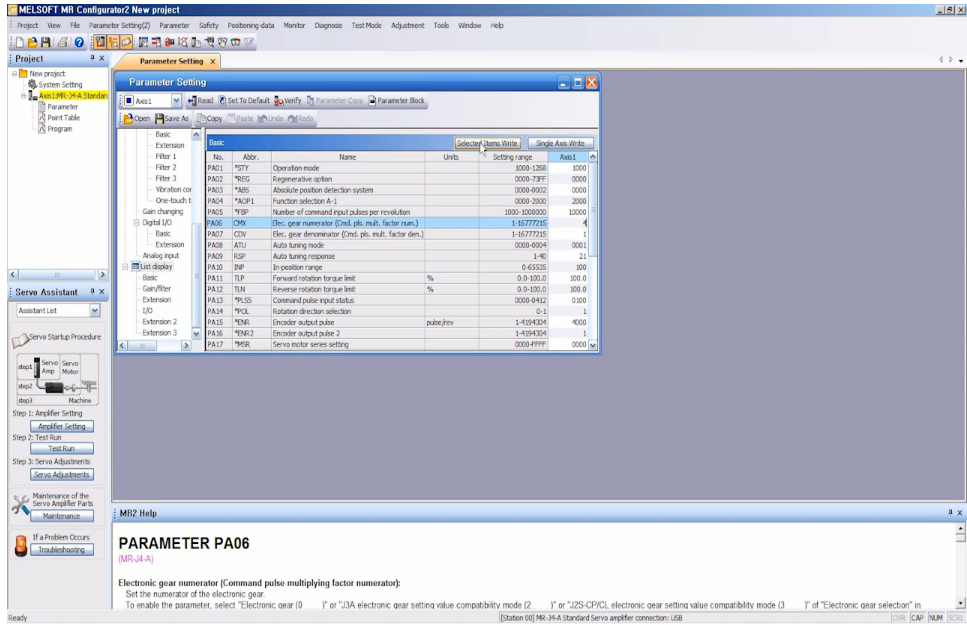Image resolution: width=967 pixels, height=625 pixels.
Task: Click the Parameter Block icon
Action: pyautogui.click(x=372, y=101)
